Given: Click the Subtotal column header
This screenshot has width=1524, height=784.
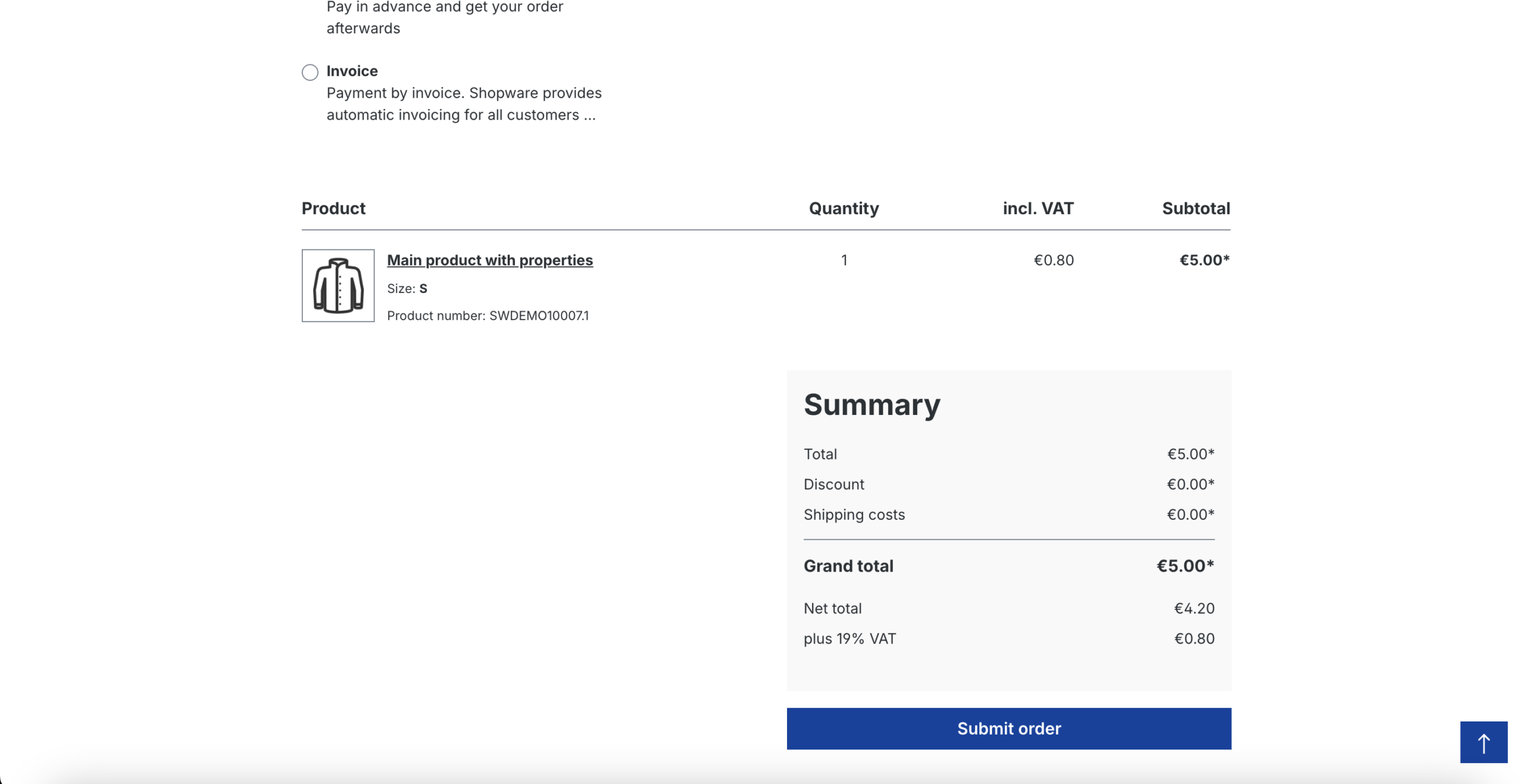Looking at the screenshot, I should click(x=1195, y=208).
